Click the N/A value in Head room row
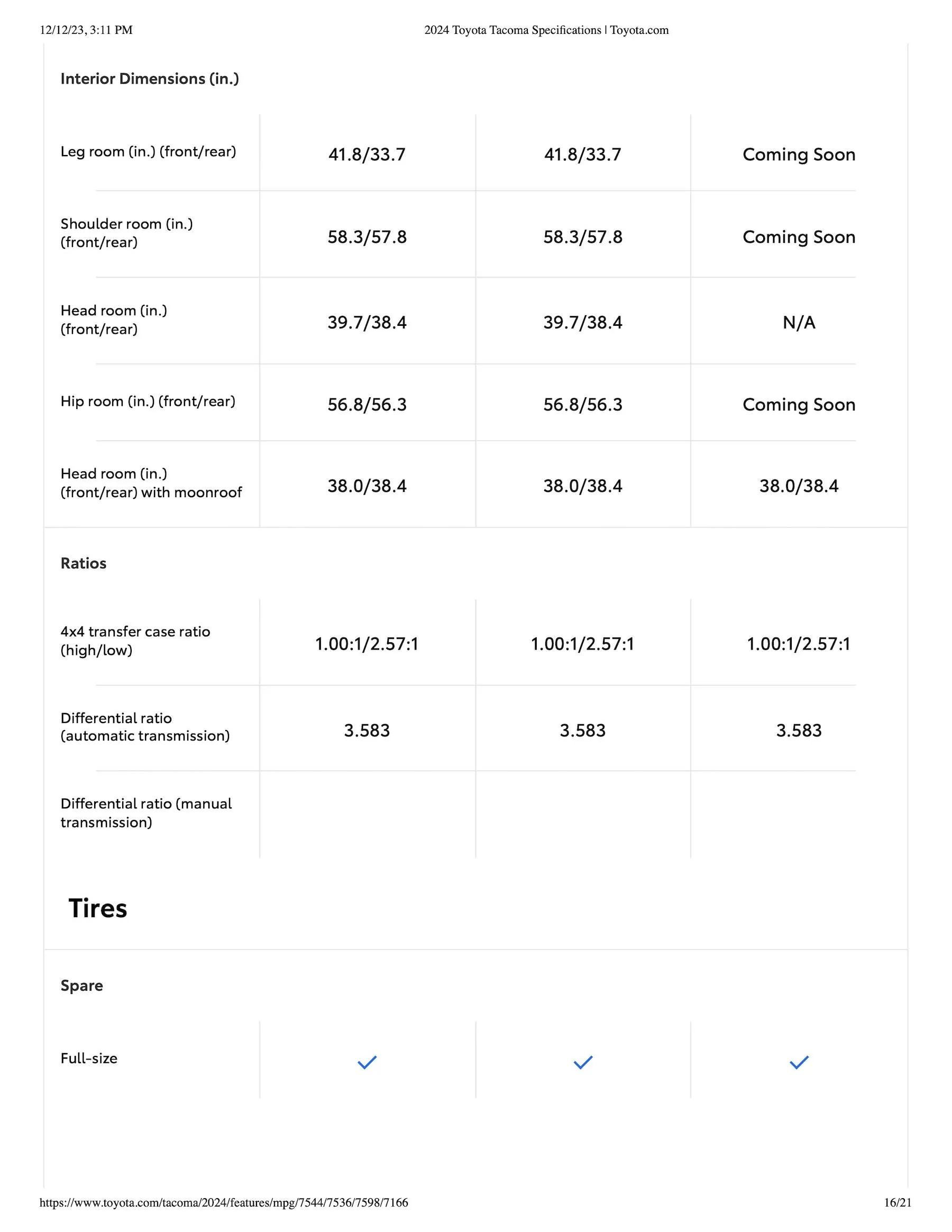This screenshot has height=1232, width=952. click(799, 322)
